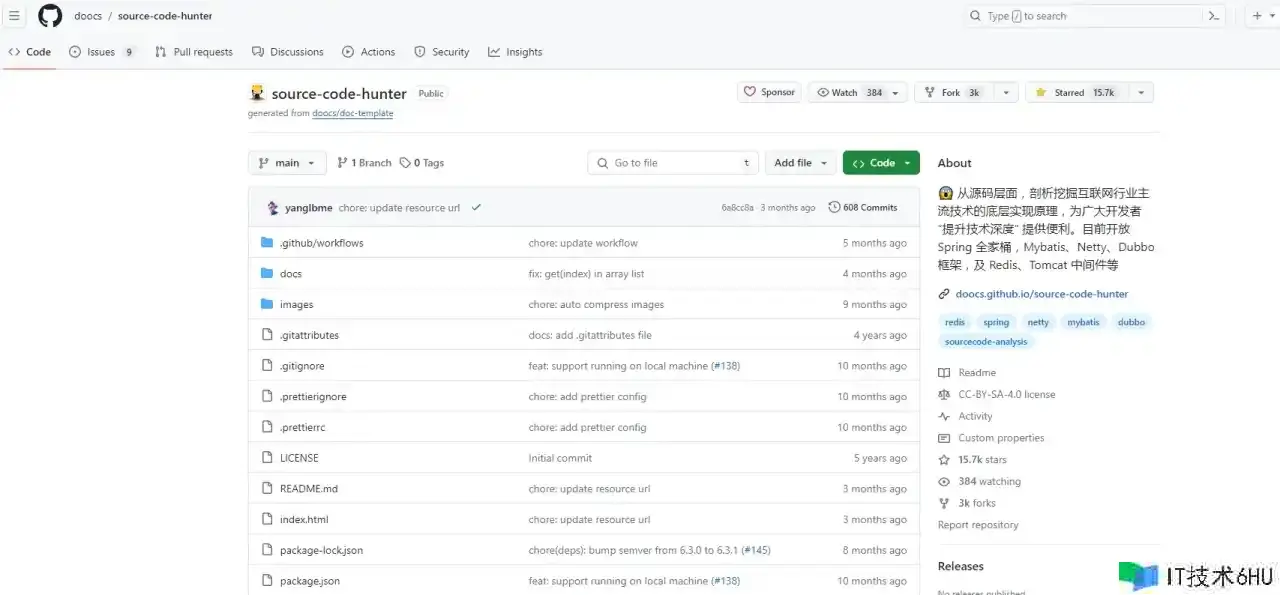The image size is (1280, 595).
Task: Open the .github/workflows folder
Action: tap(321, 243)
